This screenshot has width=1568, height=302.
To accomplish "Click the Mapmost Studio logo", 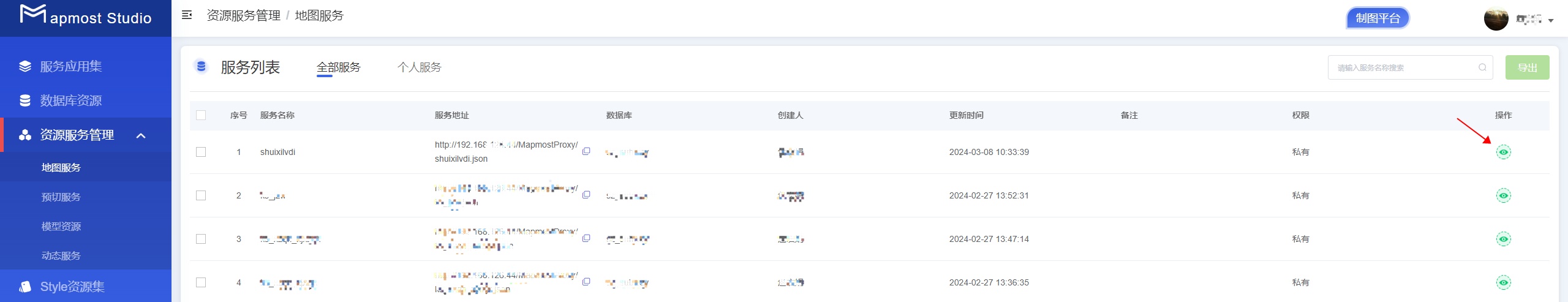I will point(86,16).
